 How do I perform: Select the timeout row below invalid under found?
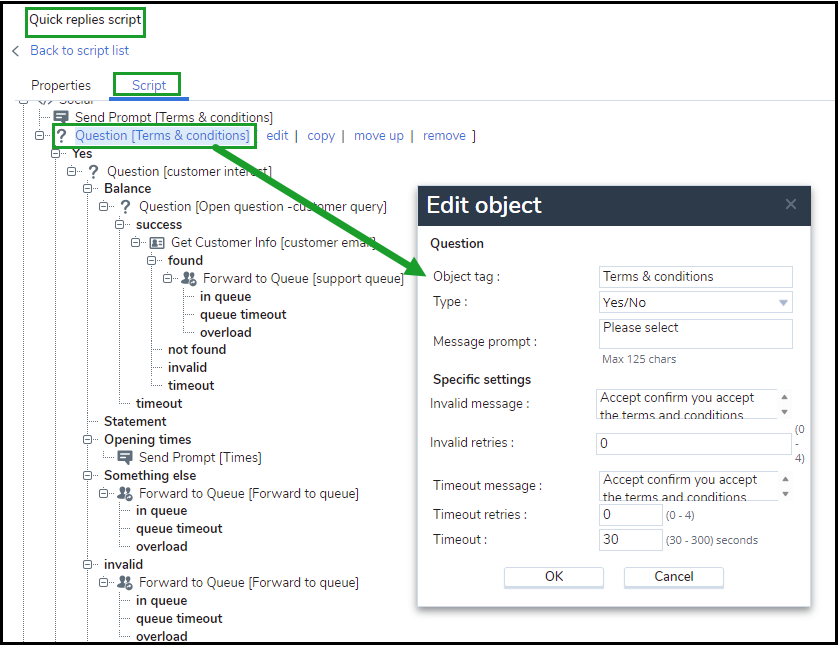pos(191,385)
